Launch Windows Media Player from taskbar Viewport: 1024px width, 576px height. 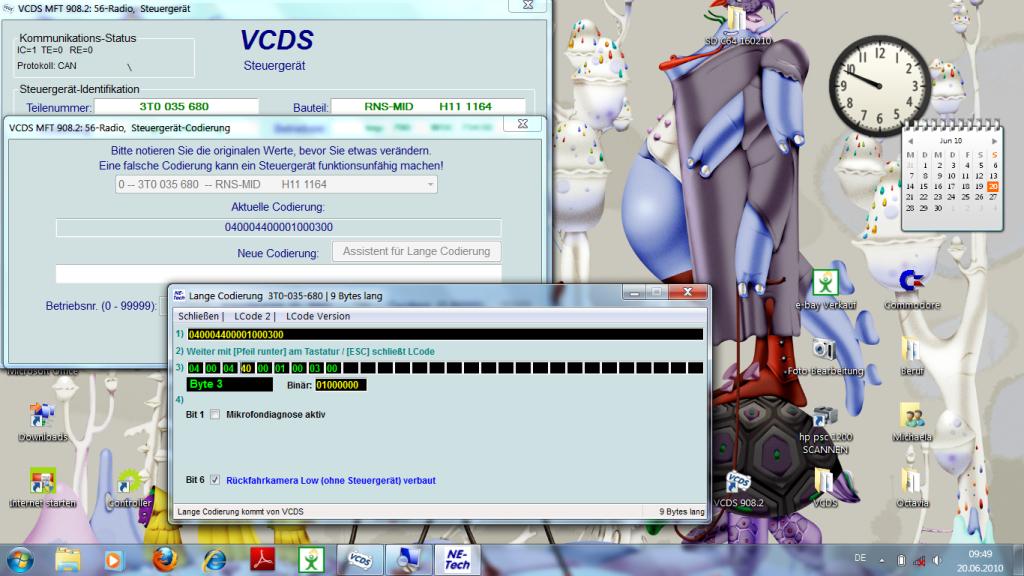(114, 560)
